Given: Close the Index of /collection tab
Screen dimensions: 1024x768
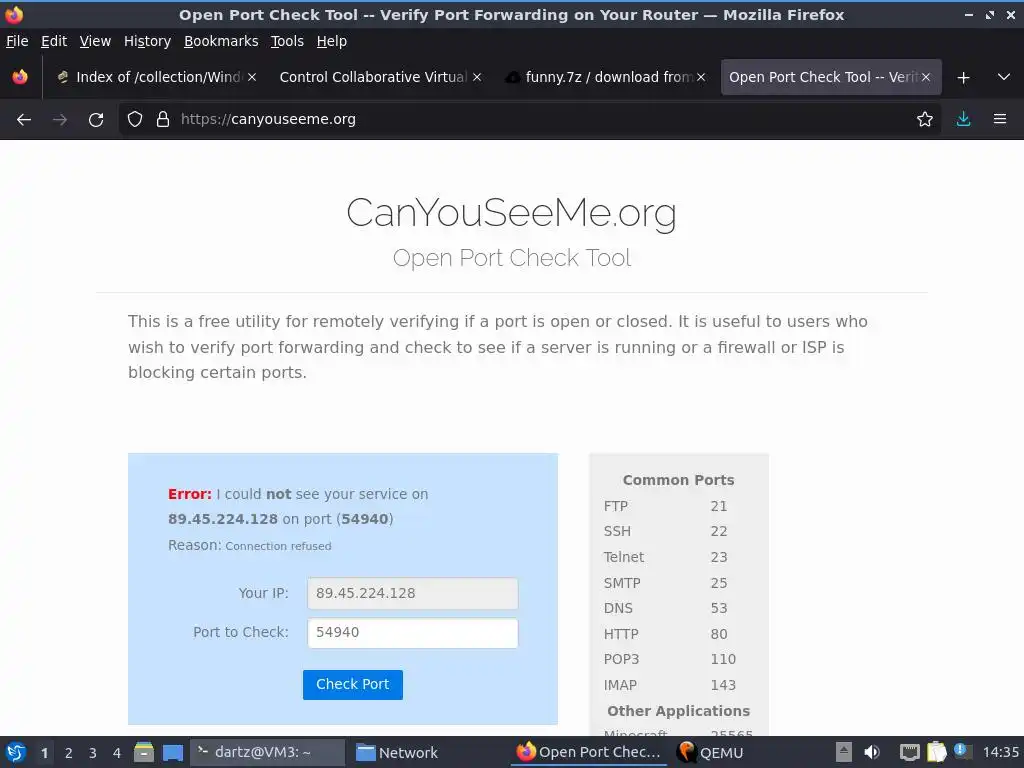Looking at the screenshot, I should (x=252, y=78).
